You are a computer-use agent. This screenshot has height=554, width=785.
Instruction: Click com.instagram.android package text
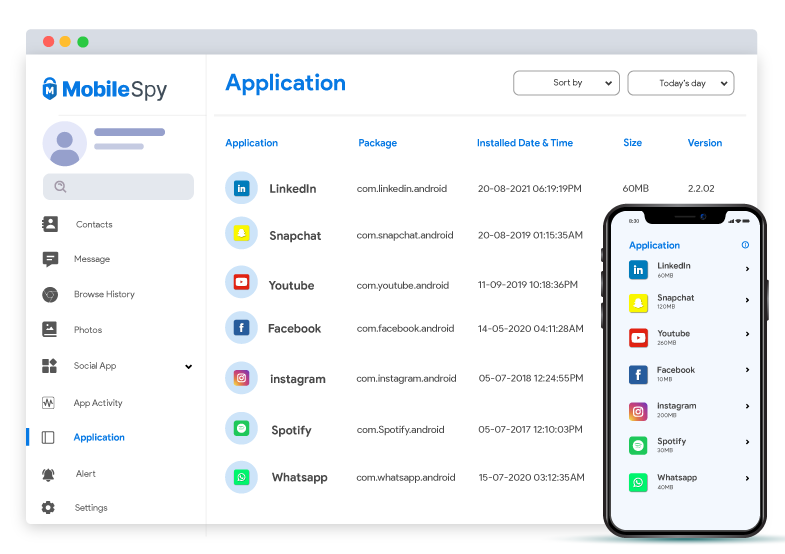tap(407, 379)
